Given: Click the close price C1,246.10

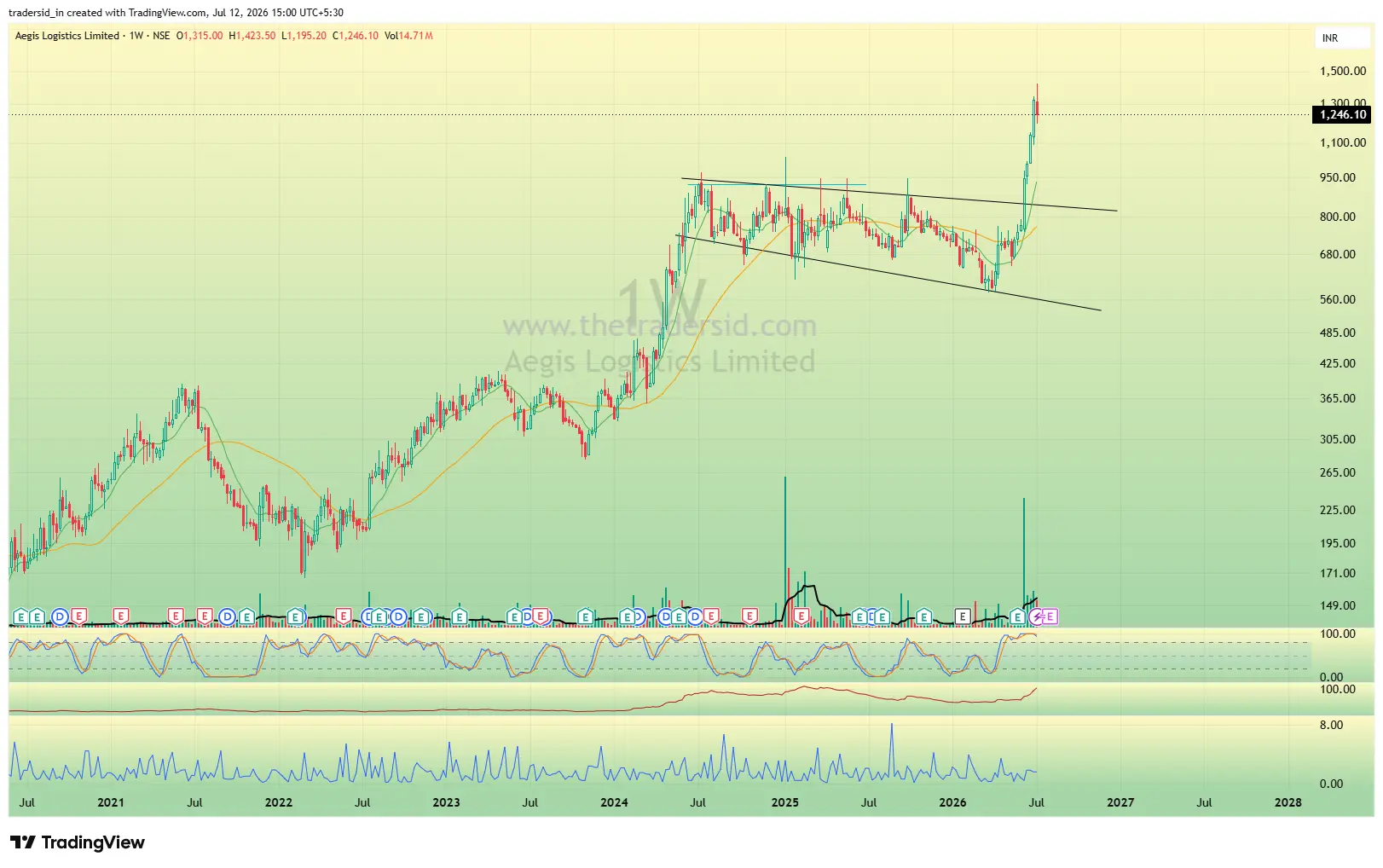Looking at the screenshot, I should [356, 36].
